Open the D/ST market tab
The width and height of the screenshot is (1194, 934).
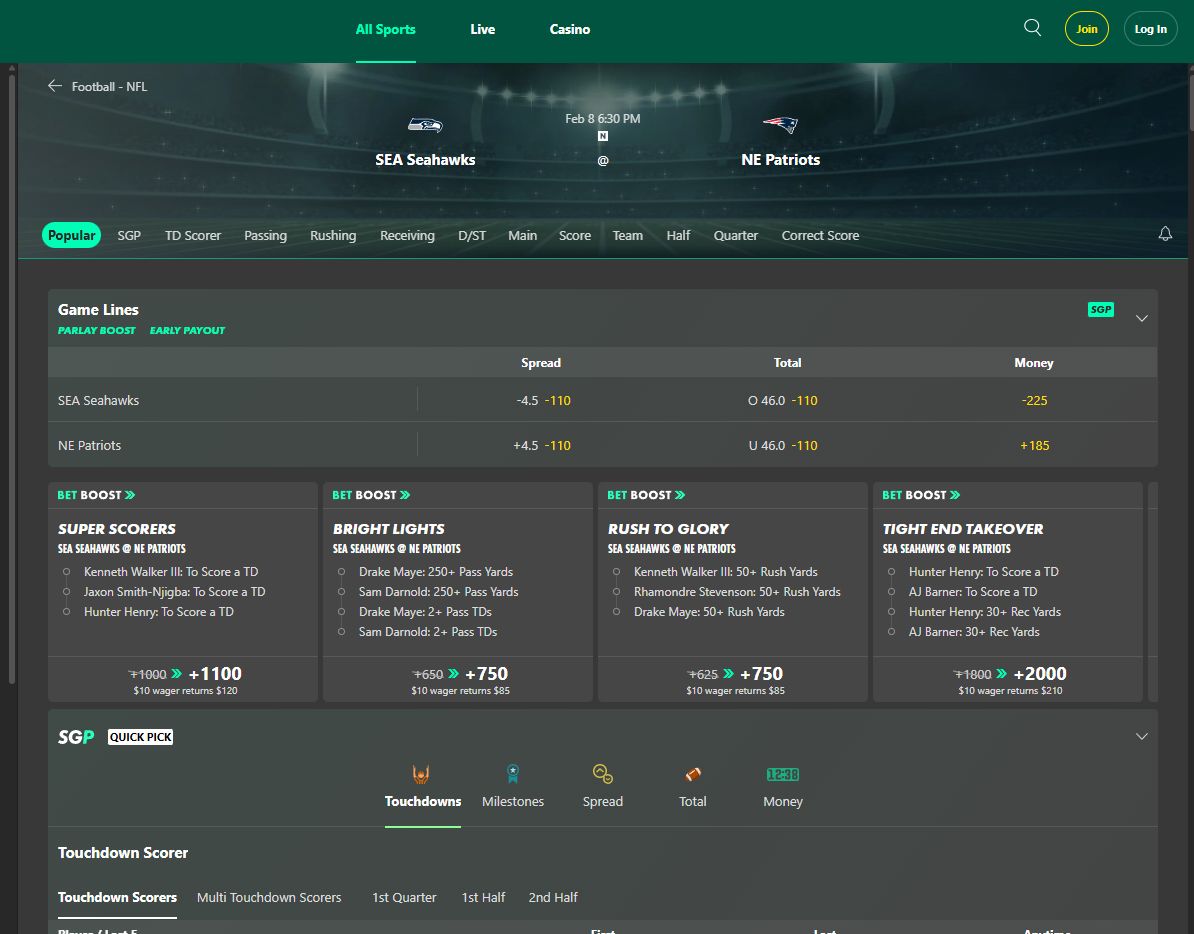(x=471, y=235)
